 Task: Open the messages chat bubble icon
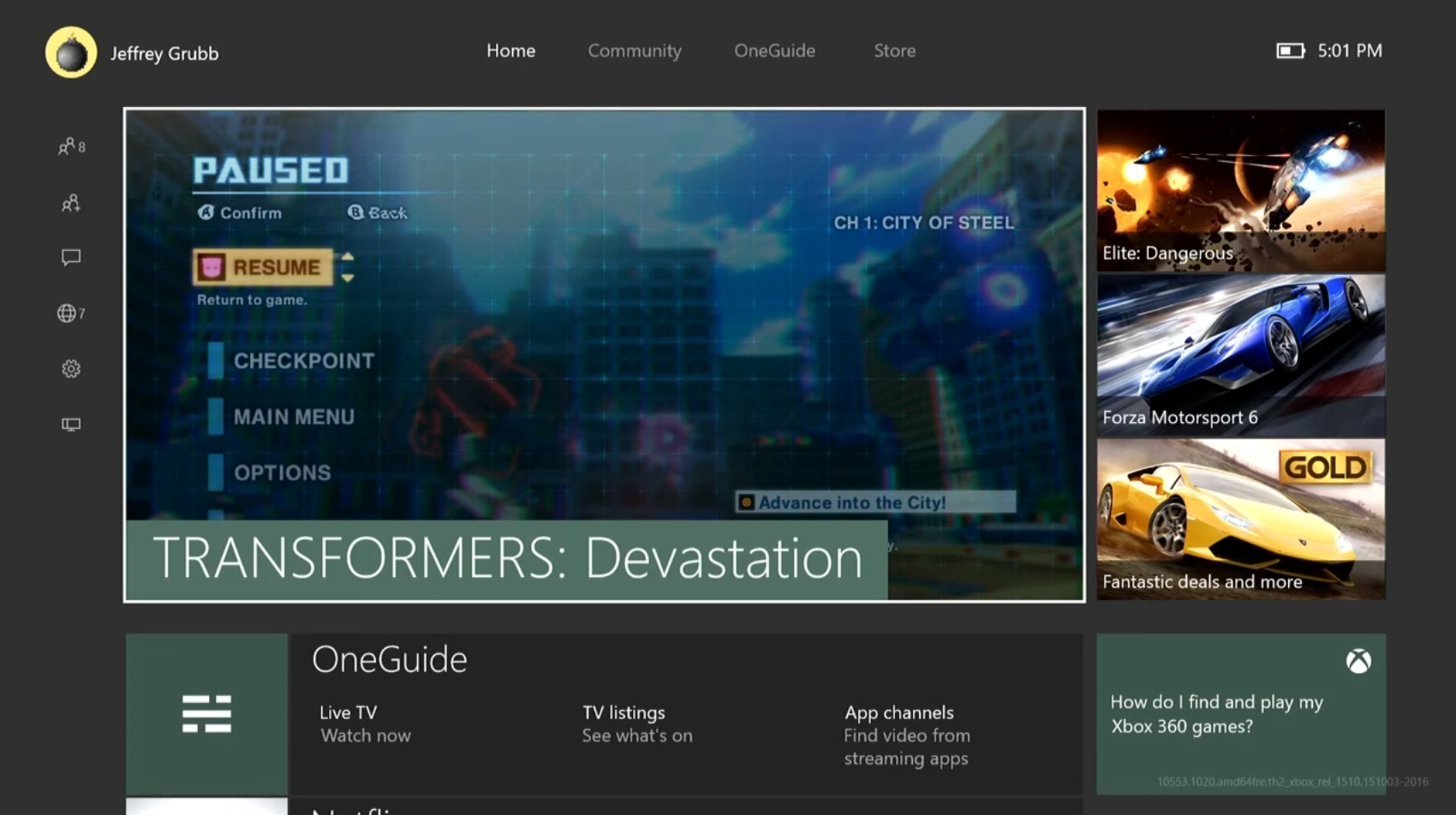[71, 258]
